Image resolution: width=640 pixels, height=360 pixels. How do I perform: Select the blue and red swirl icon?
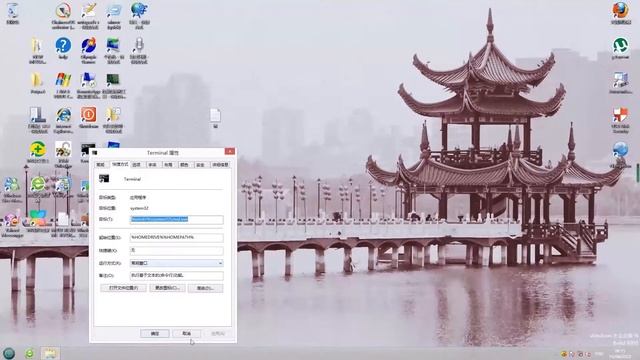[89, 45]
